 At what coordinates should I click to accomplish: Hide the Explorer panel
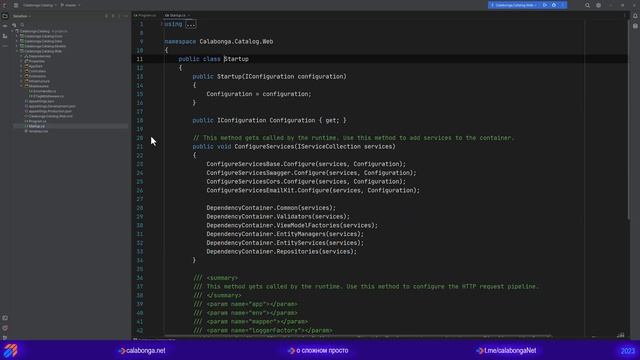(126, 16)
